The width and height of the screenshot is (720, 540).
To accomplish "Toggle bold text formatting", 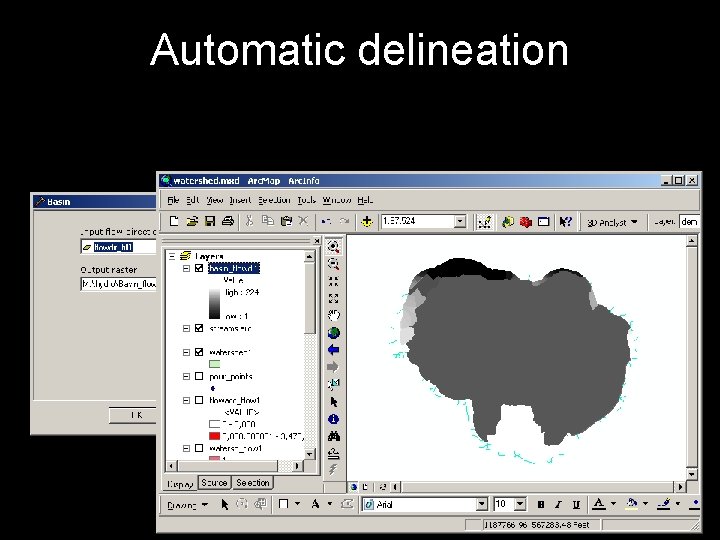I will pyautogui.click(x=541, y=505).
